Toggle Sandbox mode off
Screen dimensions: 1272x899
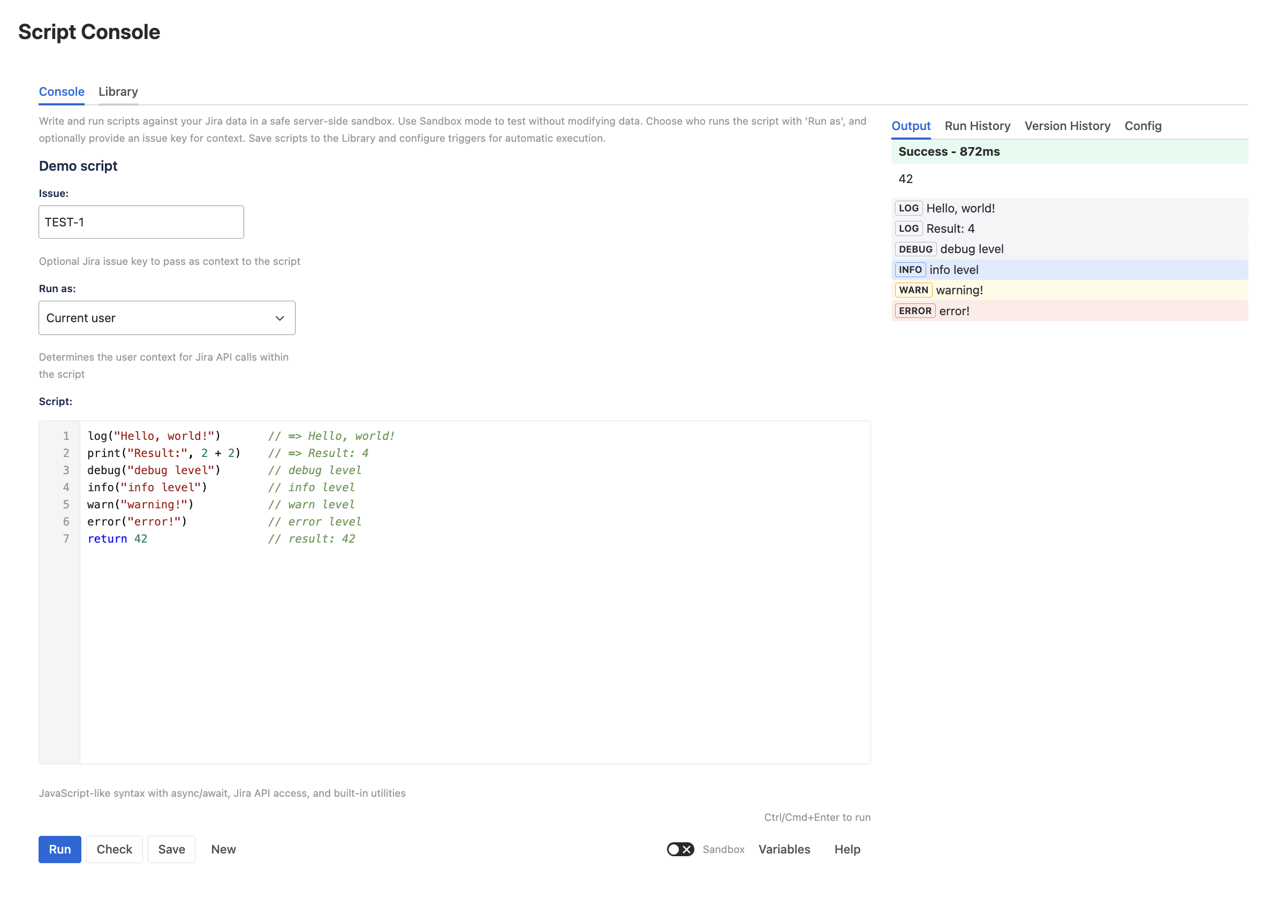pyautogui.click(x=680, y=849)
